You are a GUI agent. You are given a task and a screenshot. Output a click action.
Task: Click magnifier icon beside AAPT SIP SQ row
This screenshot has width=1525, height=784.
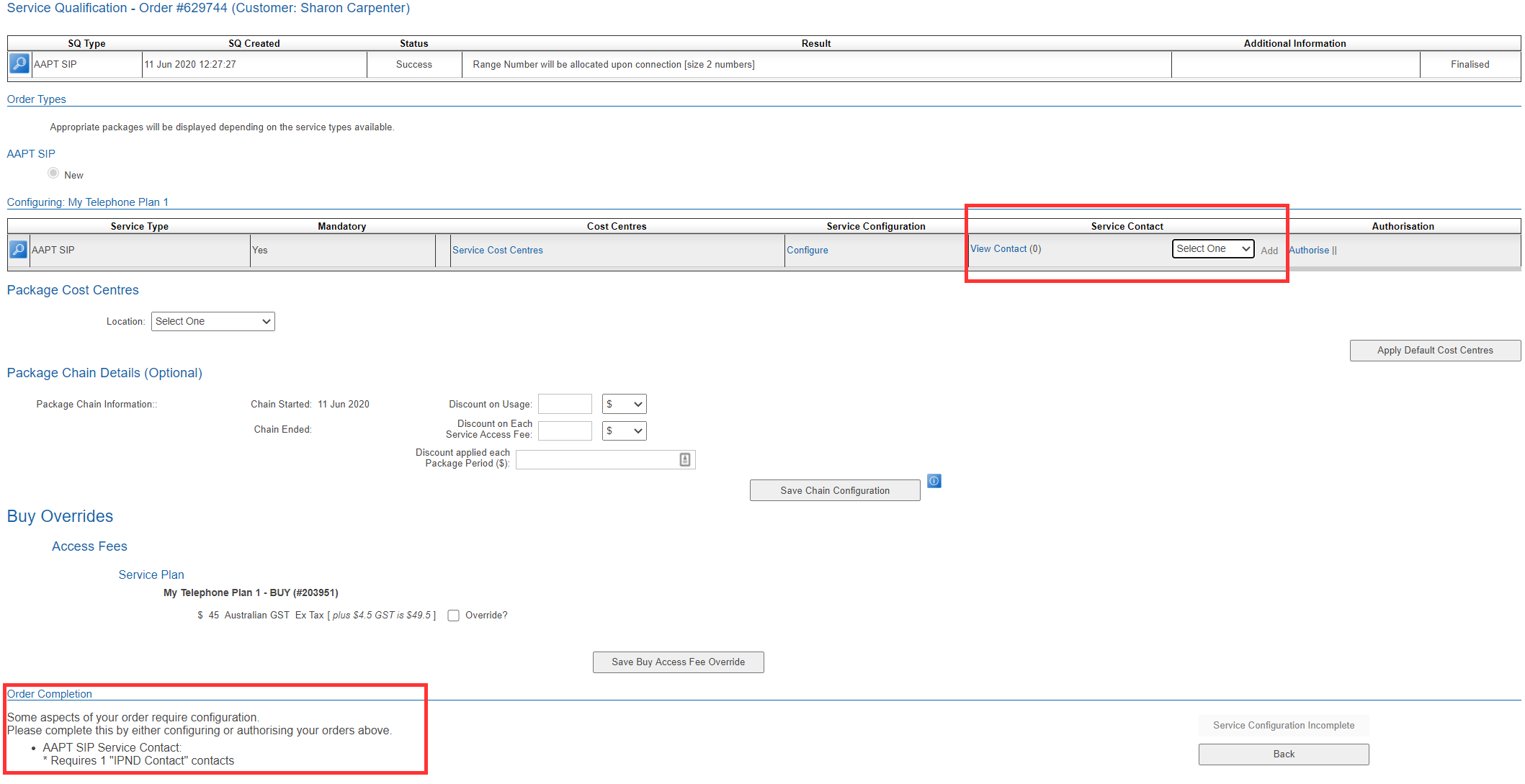(x=19, y=63)
